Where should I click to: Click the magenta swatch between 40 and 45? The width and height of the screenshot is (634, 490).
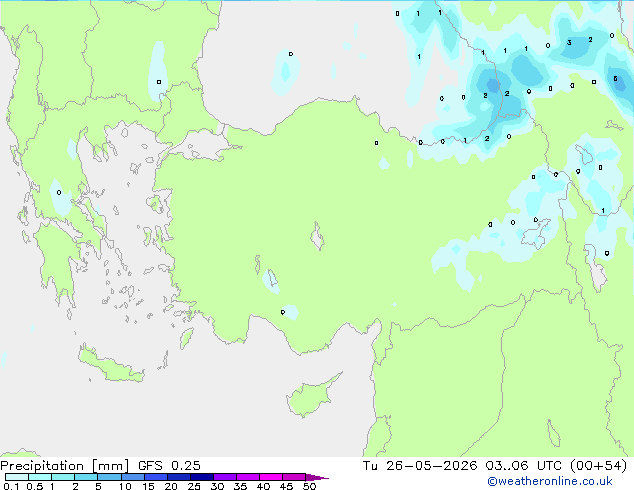pos(271,477)
